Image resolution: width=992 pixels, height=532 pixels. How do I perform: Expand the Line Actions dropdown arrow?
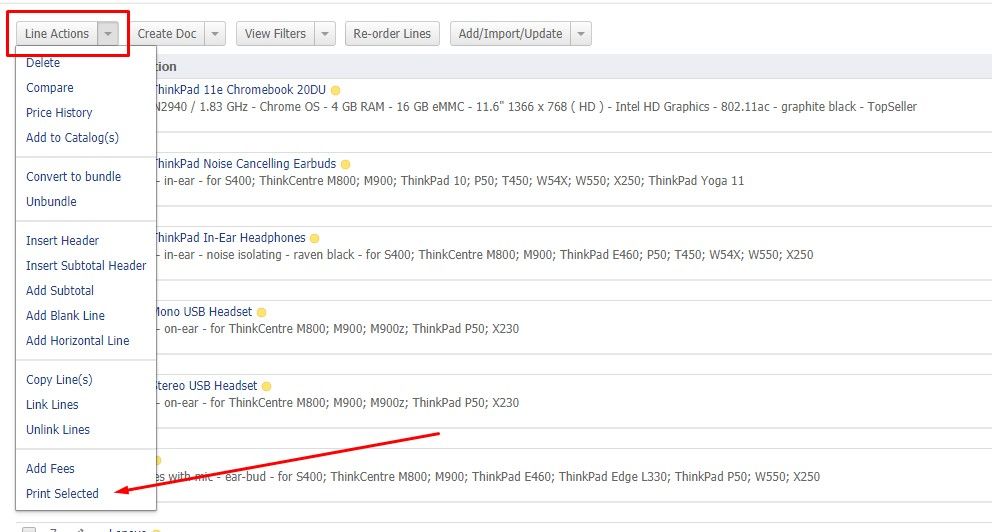[x=108, y=34]
